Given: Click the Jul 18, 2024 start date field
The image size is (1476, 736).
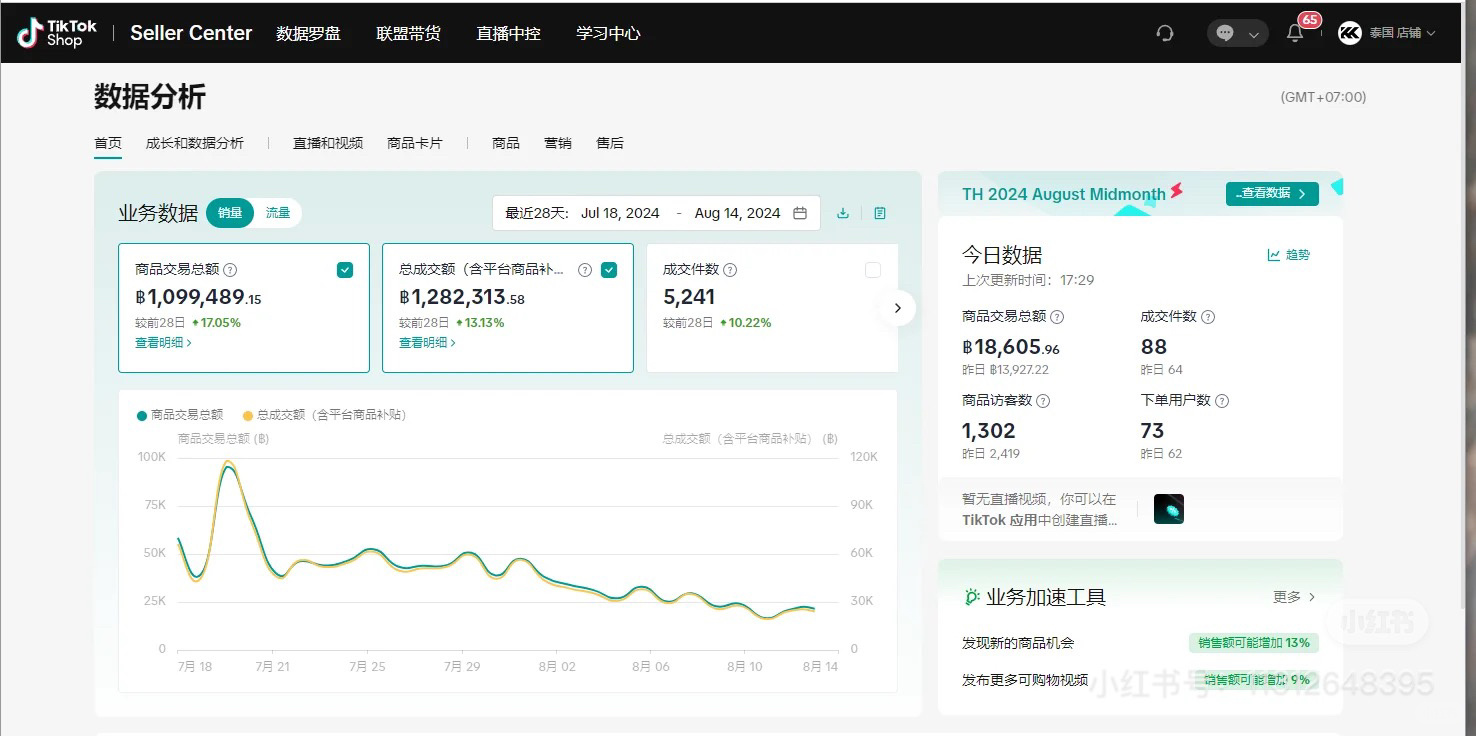Looking at the screenshot, I should (620, 213).
